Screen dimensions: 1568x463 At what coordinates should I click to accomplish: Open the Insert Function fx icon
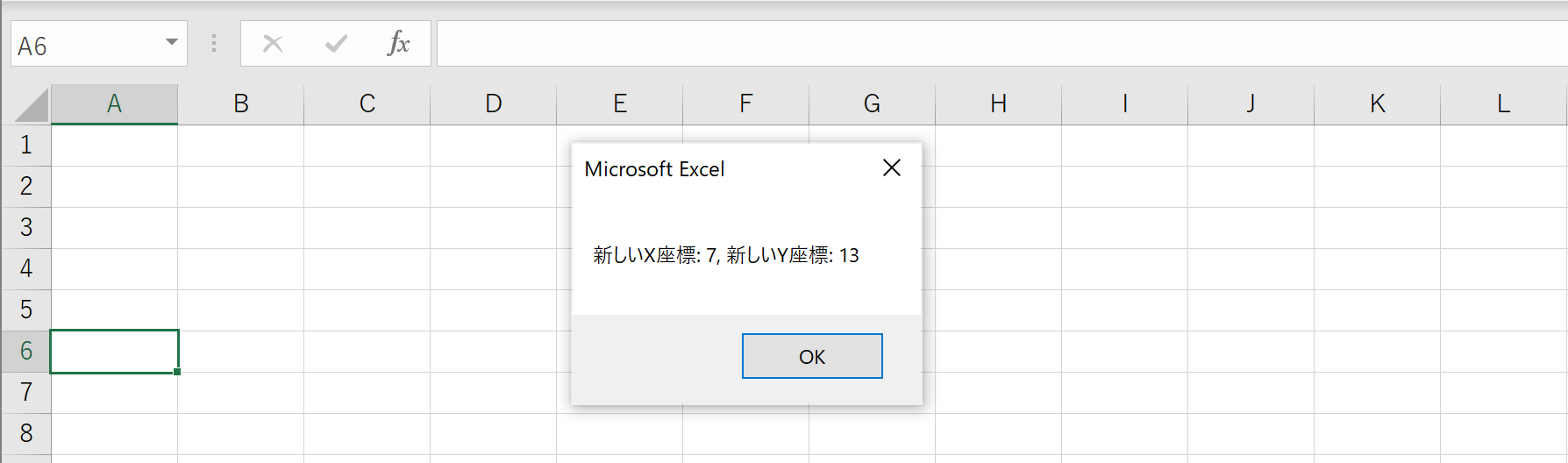pyautogui.click(x=398, y=43)
